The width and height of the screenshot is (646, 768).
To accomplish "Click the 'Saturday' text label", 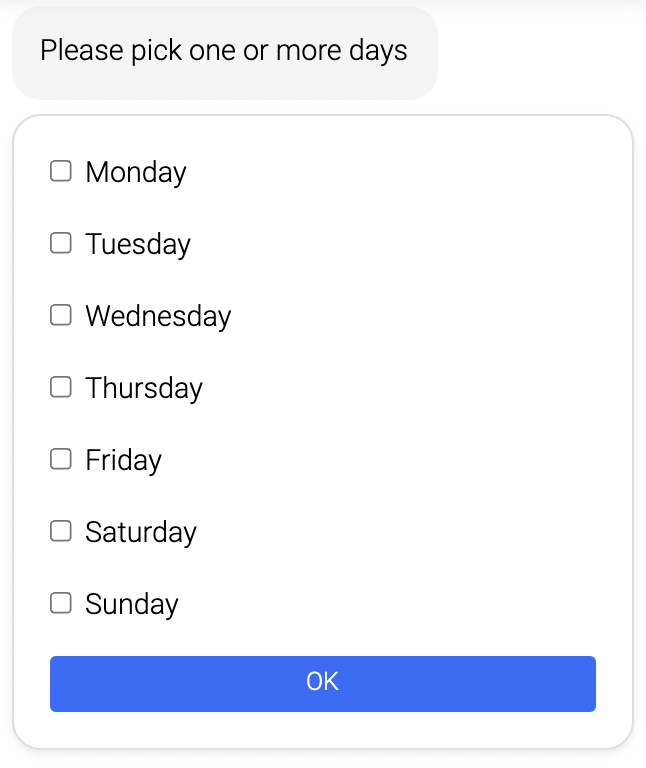I will (141, 532).
